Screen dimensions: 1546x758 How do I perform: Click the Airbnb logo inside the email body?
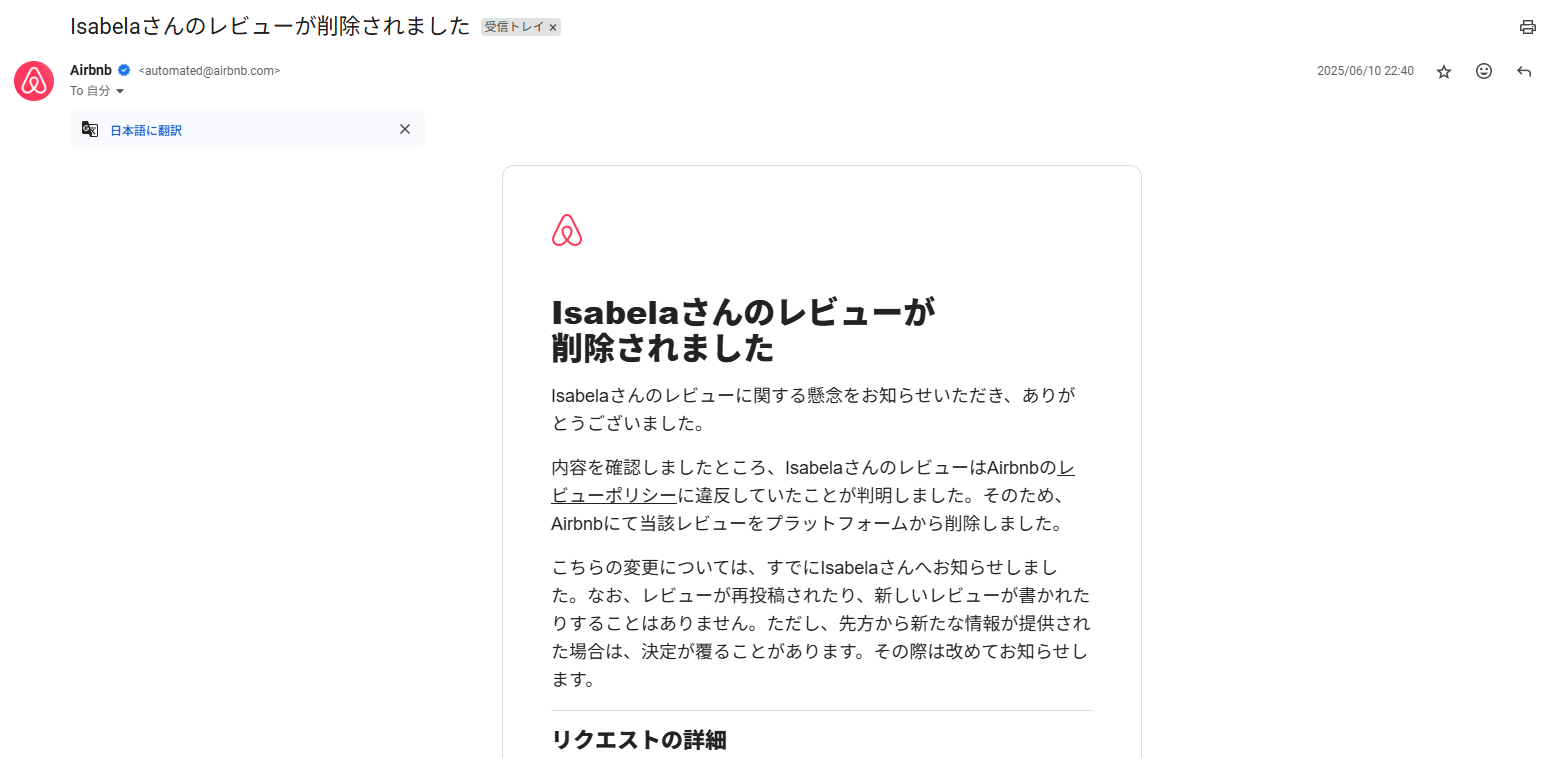[567, 230]
